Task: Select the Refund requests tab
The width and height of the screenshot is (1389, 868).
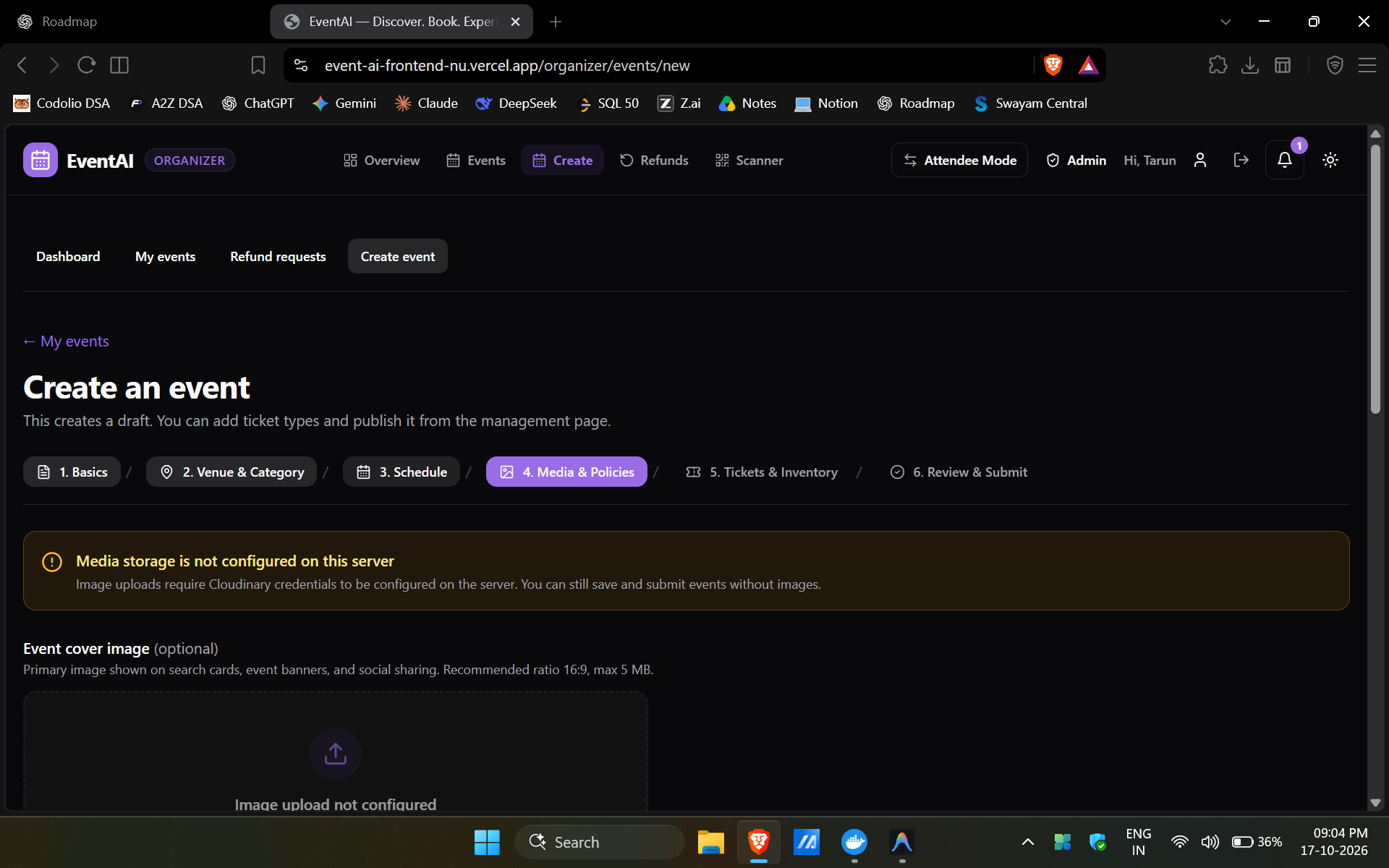Action: coord(278,256)
